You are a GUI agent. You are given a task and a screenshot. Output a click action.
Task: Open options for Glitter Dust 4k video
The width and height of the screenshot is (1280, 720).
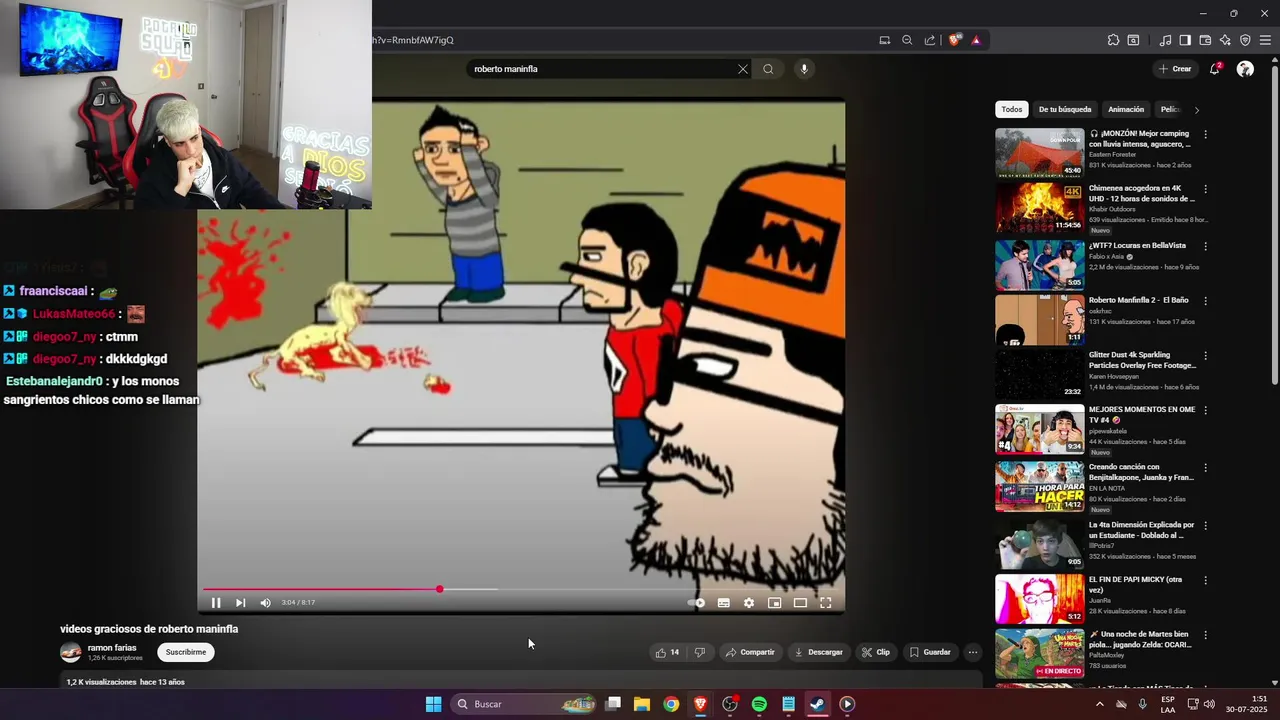pyautogui.click(x=1205, y=355)
